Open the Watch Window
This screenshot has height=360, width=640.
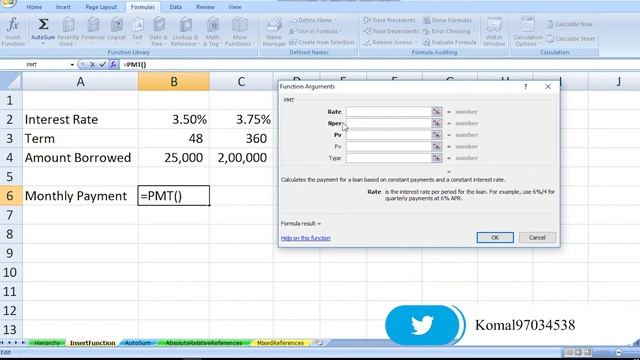pos(494,31)
